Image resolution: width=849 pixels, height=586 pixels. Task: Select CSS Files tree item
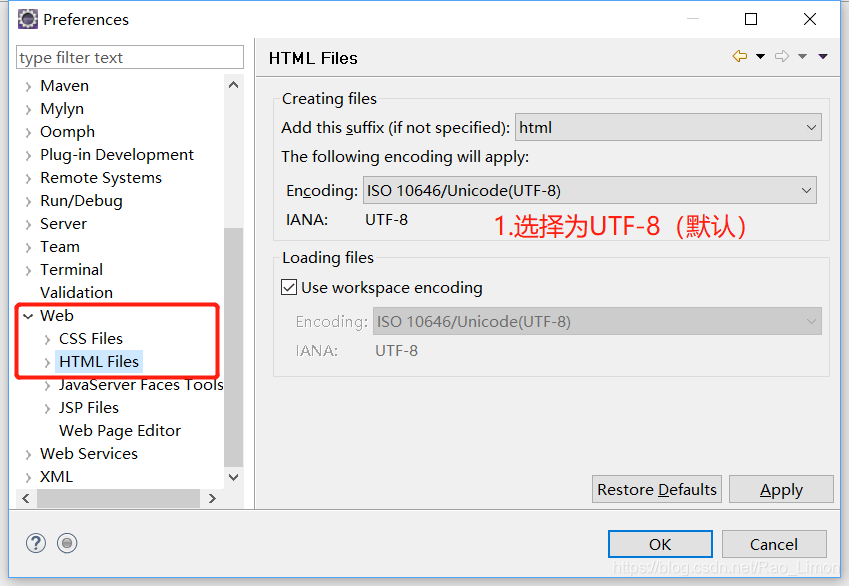click(x=91, y=338)
